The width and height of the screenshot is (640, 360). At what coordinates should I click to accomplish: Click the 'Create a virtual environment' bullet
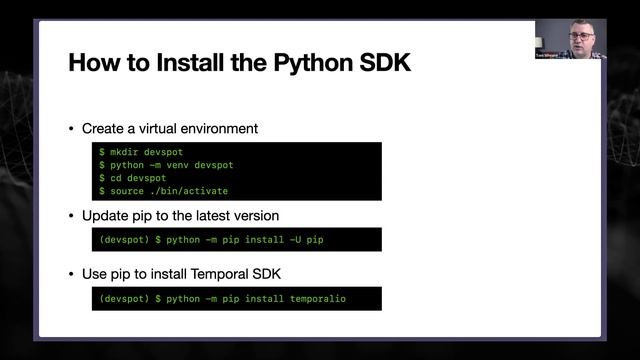[x=170, y=129]
